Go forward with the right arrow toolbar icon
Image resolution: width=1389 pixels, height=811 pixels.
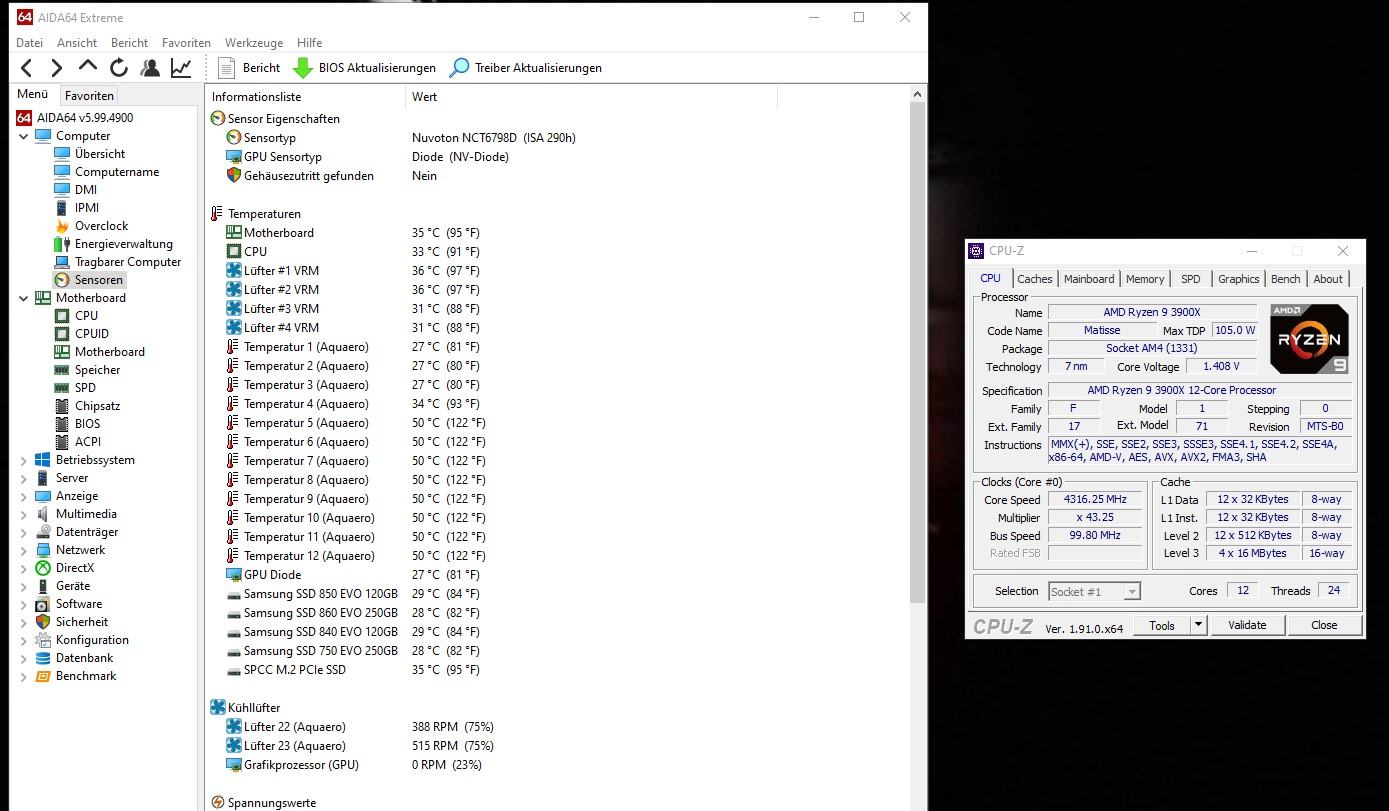[57, 68]
